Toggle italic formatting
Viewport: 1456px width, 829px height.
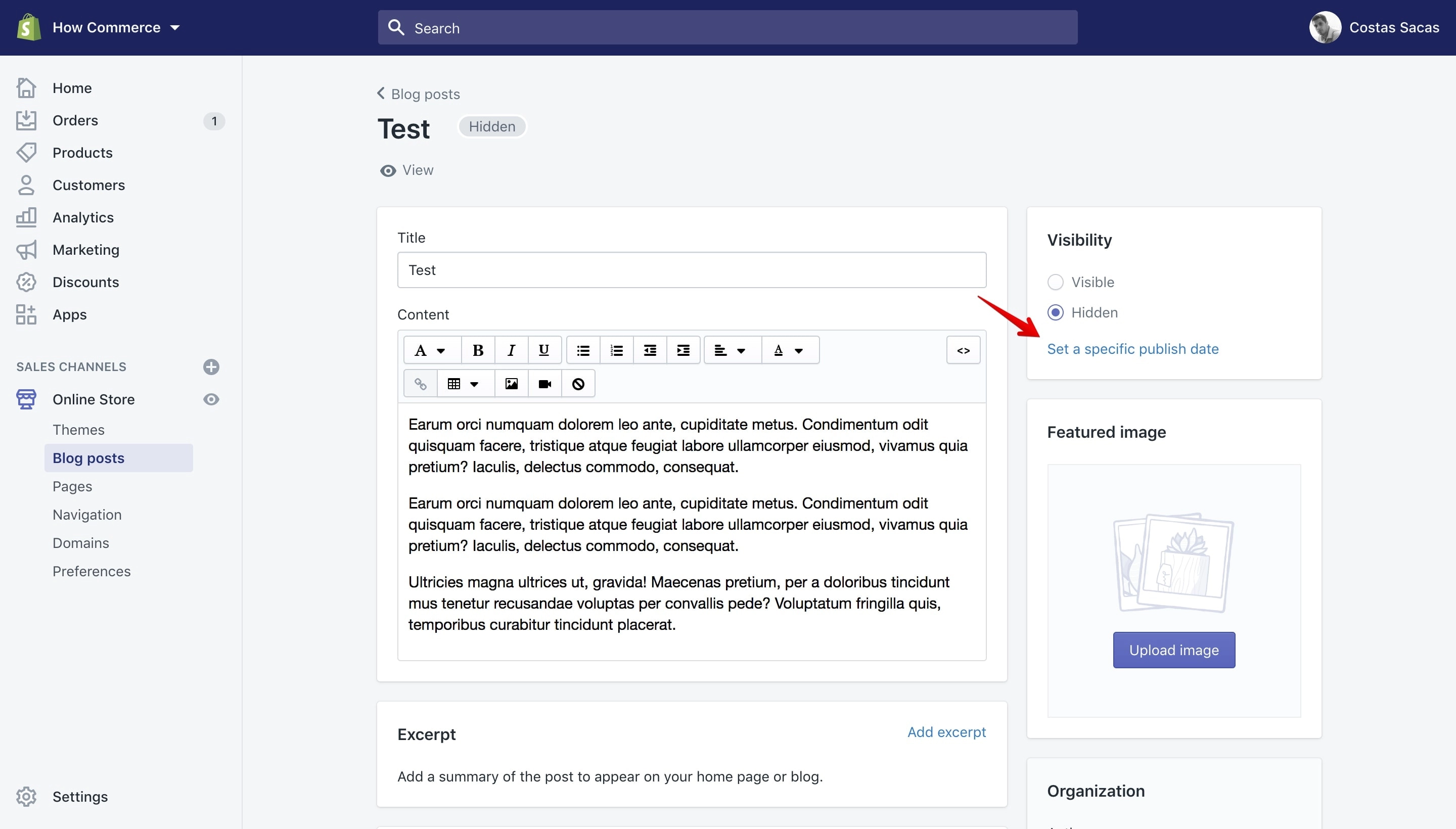[x=511, y=350]
